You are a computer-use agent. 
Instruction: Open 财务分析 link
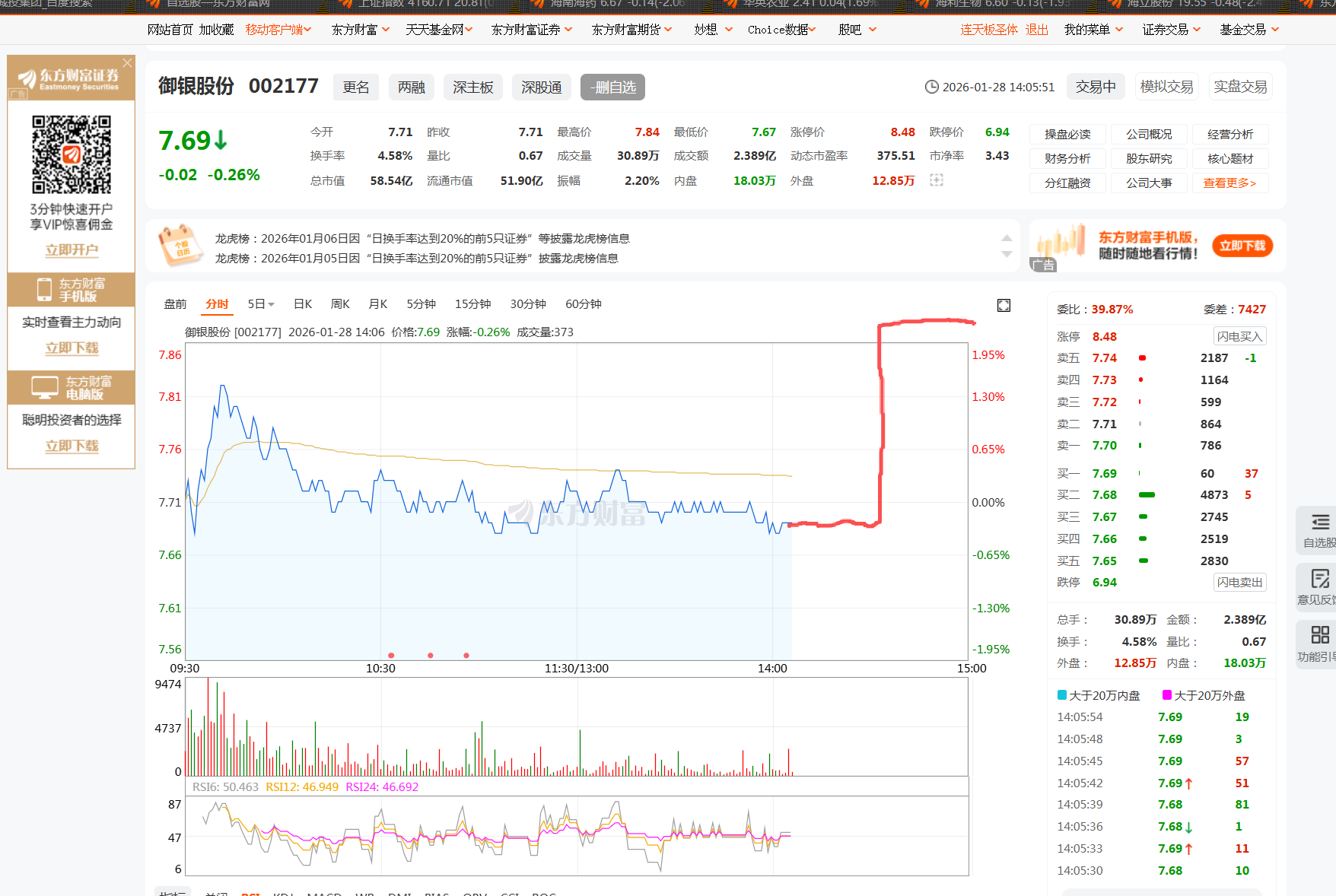pos(1067,159)
